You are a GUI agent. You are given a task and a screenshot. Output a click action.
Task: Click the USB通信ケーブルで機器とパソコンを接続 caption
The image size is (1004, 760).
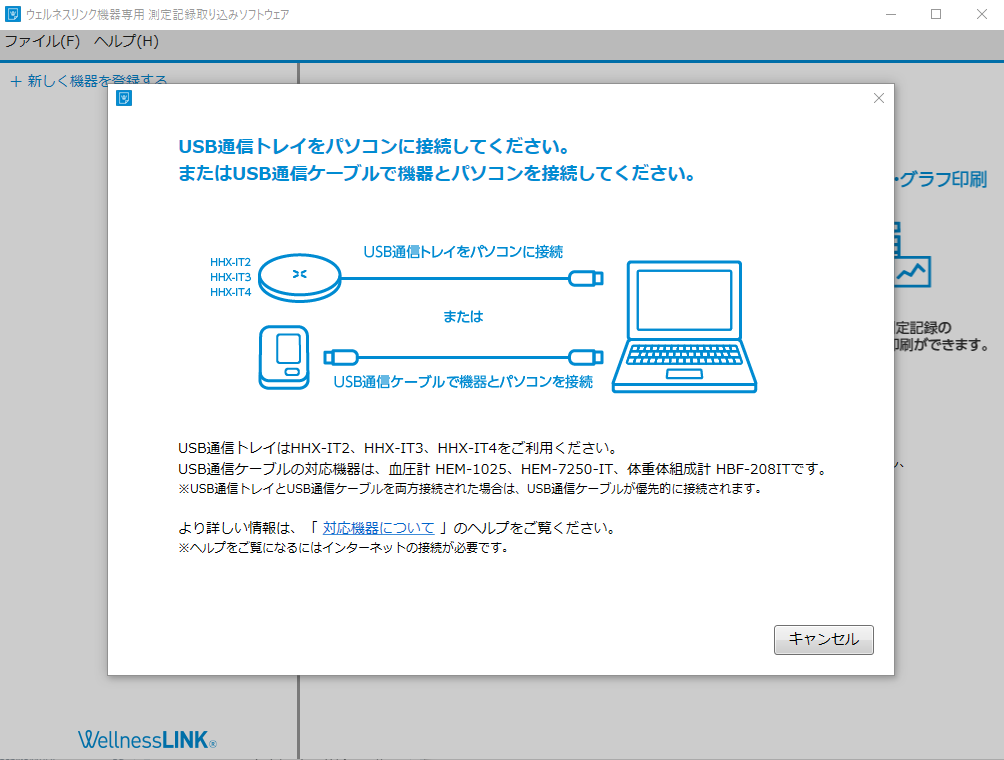(463, 382)
